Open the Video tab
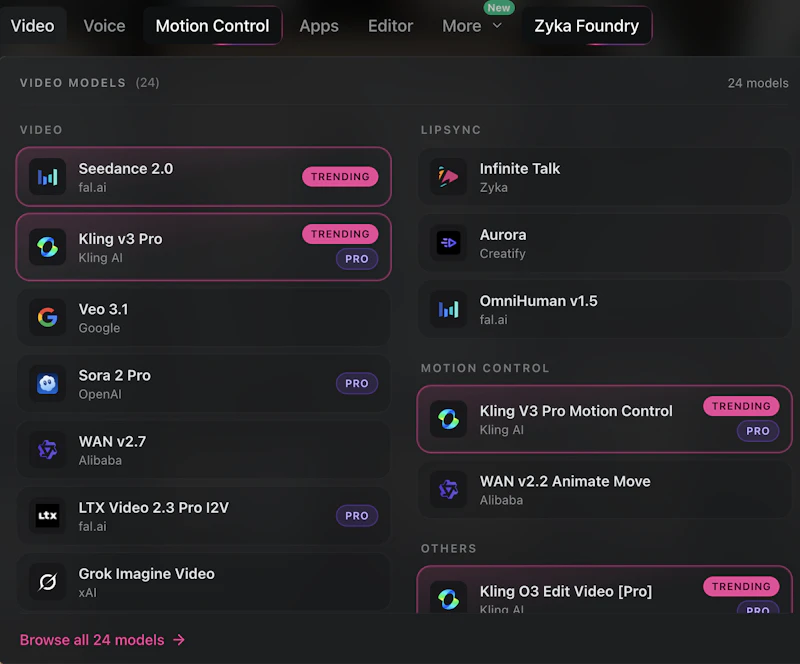The image size is (800, 664). 32,26
